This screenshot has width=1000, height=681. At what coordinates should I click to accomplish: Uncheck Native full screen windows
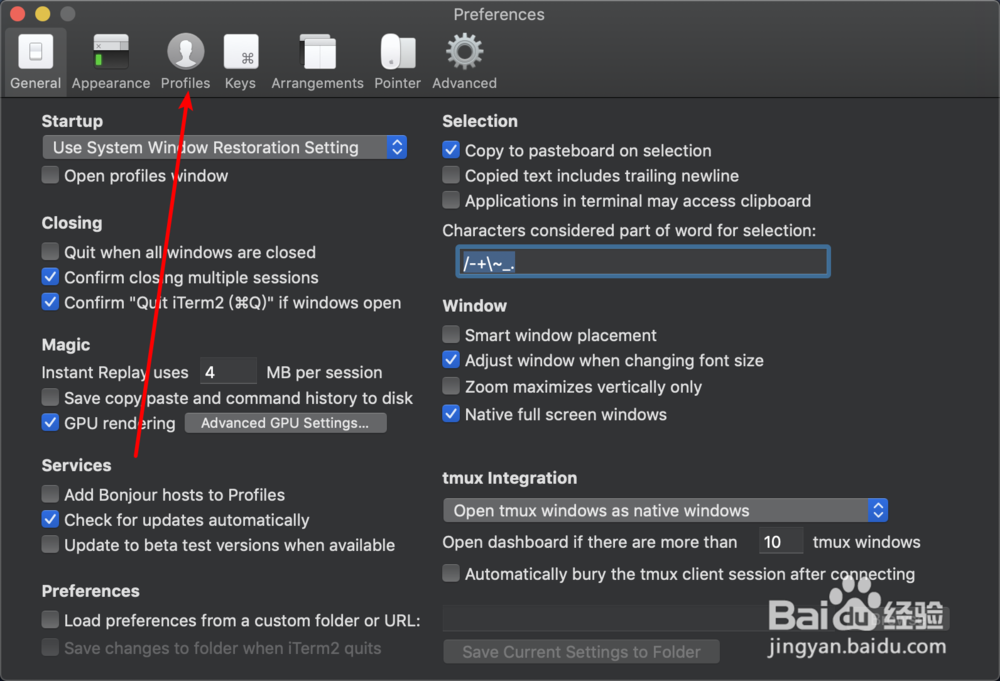(x=451, y=414)
